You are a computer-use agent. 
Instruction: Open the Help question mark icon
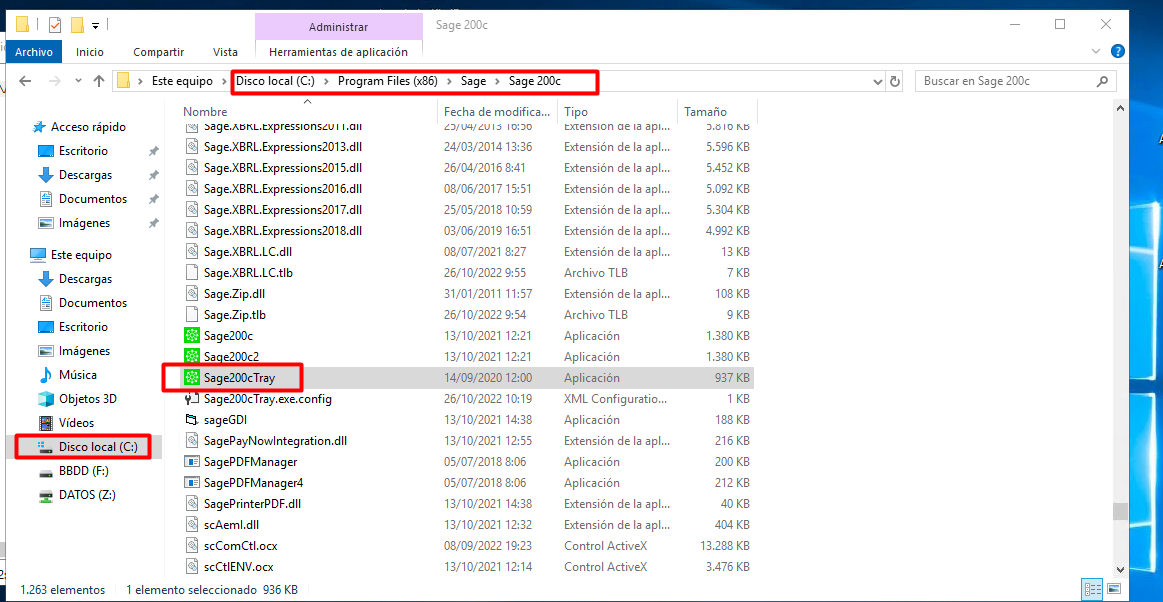pos(1118,51)
